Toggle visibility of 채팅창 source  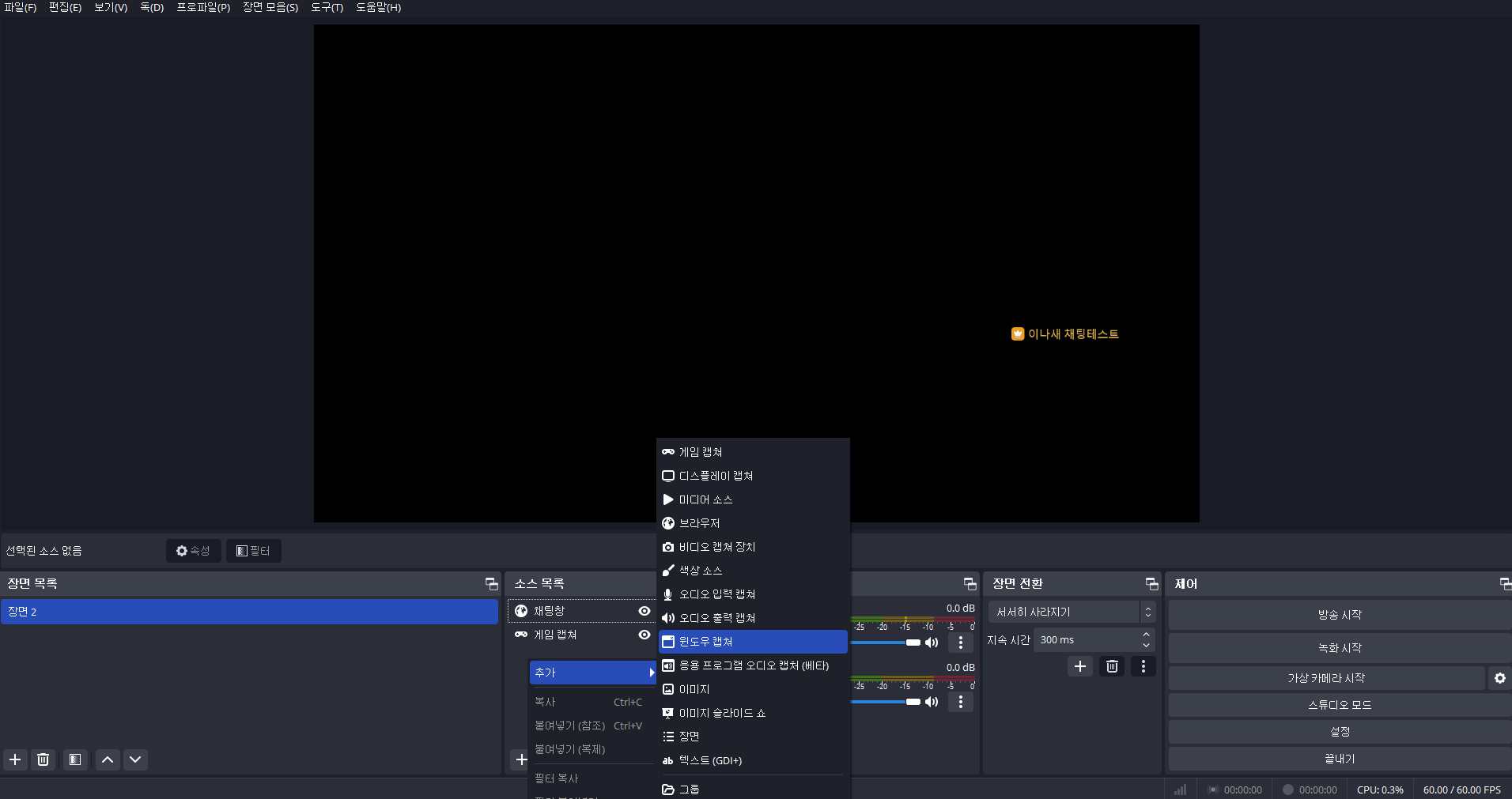coord(644,611)
